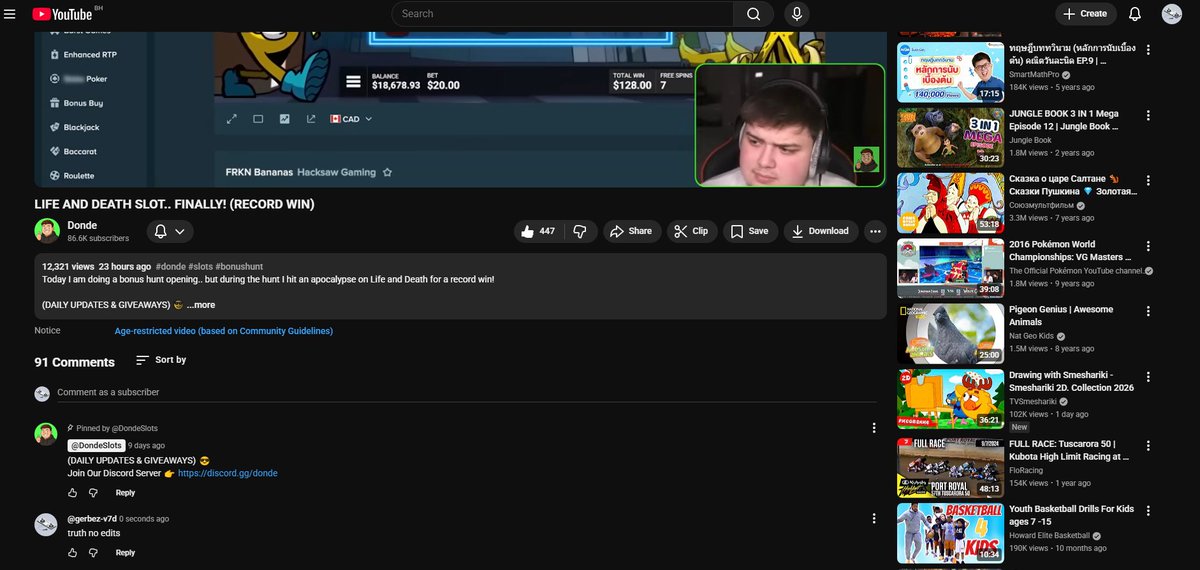The width and height of the screenshot is (1200, 570).
Task: Open the Sort by comments dropdown
Action: click(x=161, y=360)
